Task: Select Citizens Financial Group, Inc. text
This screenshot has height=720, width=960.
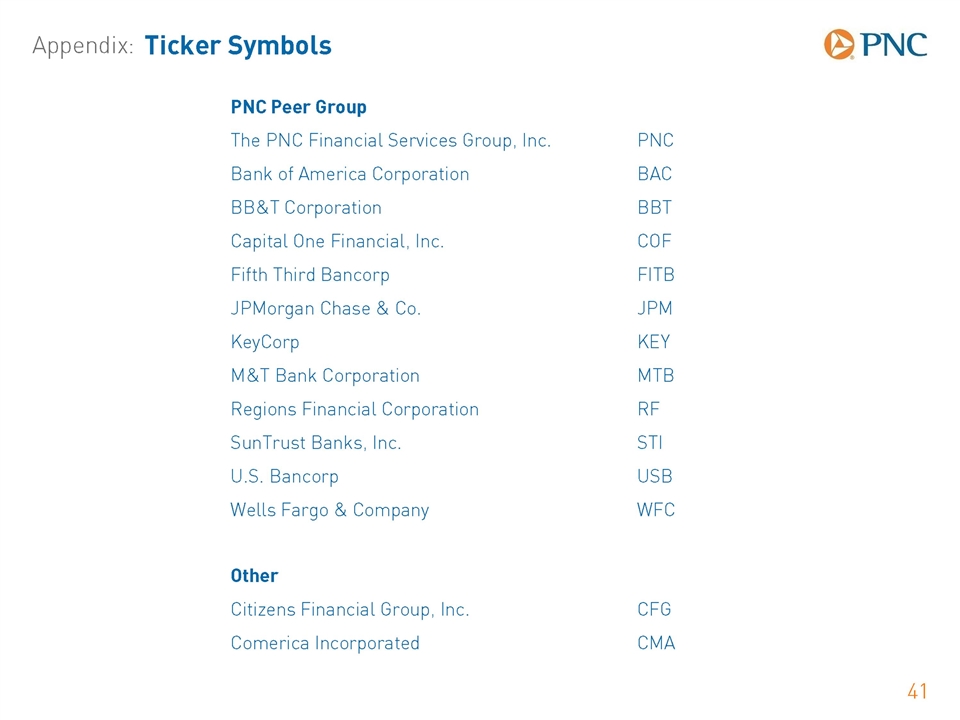Action: pos(350,610)
